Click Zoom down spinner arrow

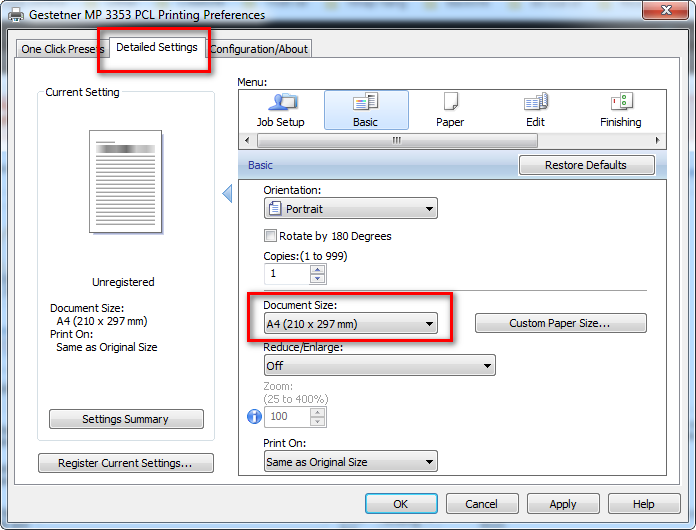tap(317, 422)
